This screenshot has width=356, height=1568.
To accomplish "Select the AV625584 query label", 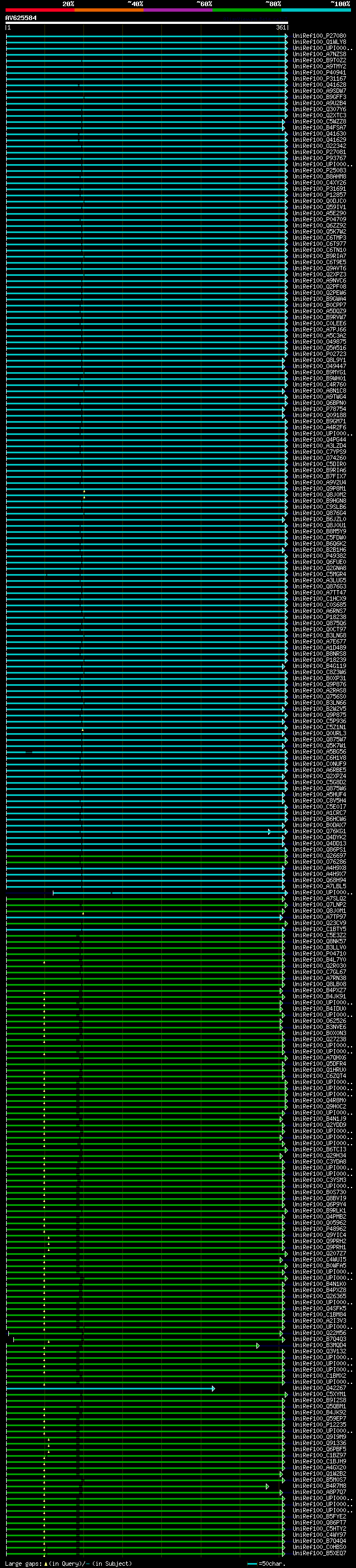I will click(21, 18).
